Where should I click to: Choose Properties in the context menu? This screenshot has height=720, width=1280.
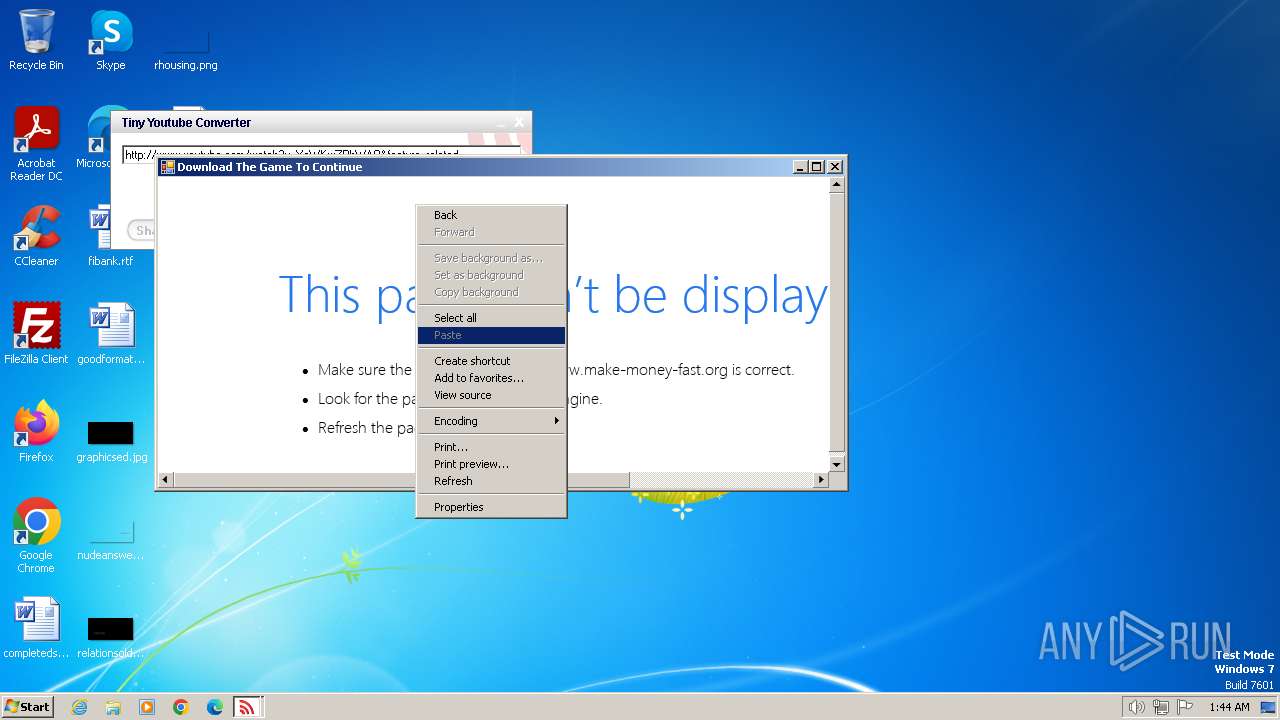[x=491, y=507]
